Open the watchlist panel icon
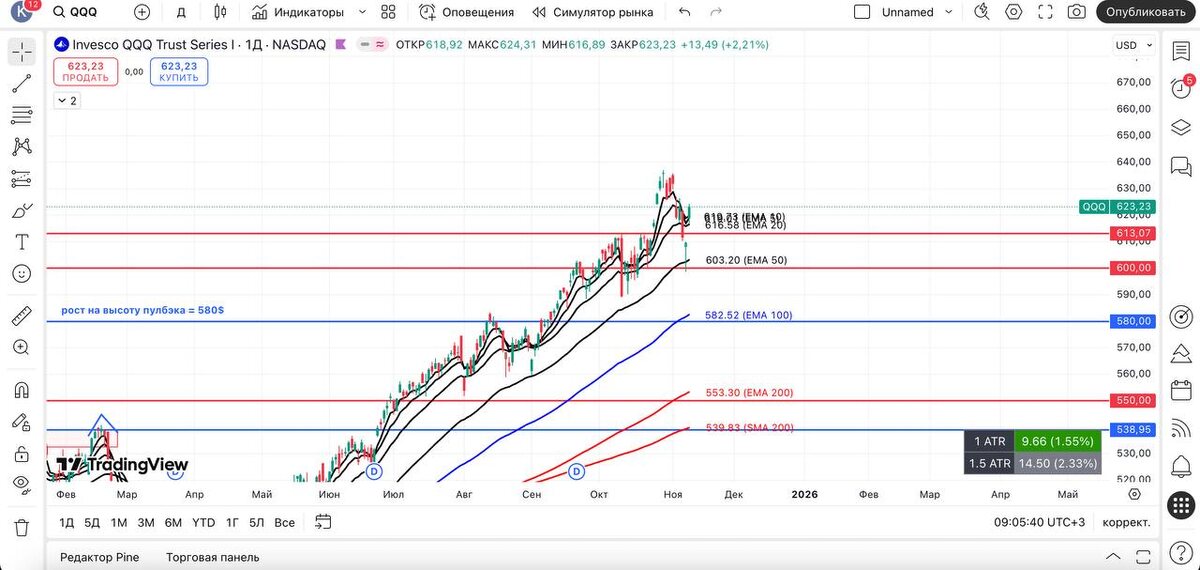The height and width of the screenshot is (570, 1200). (1181, 52)
